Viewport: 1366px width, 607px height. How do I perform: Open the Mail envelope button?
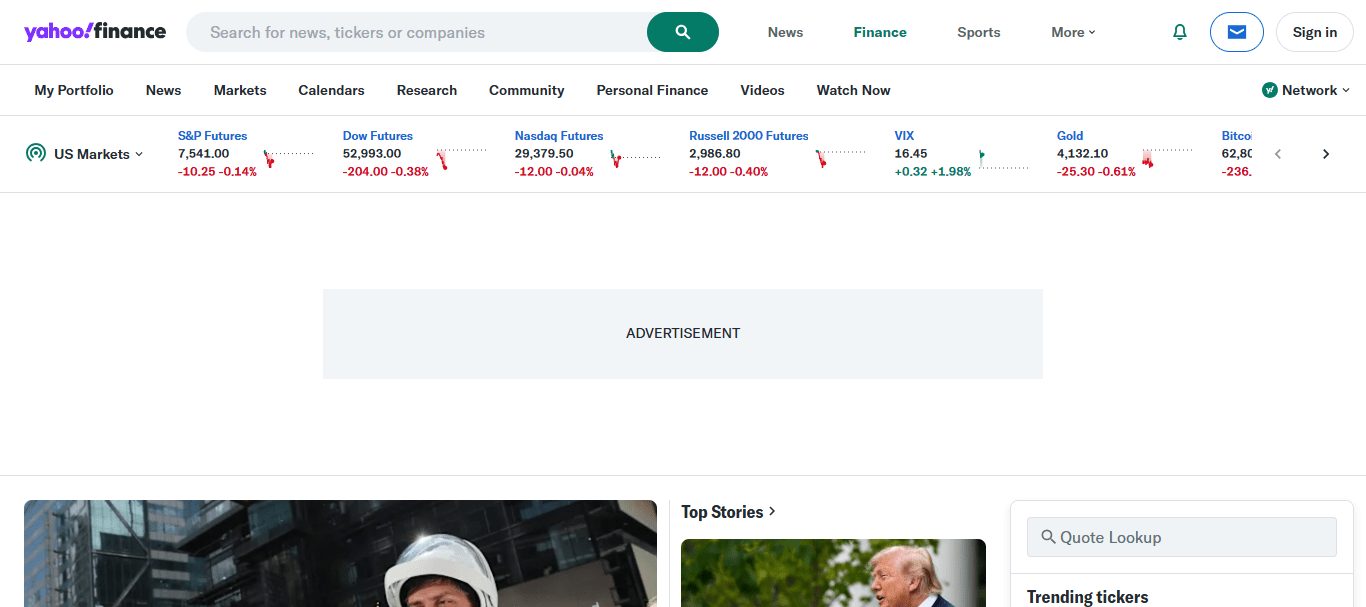1237,32
